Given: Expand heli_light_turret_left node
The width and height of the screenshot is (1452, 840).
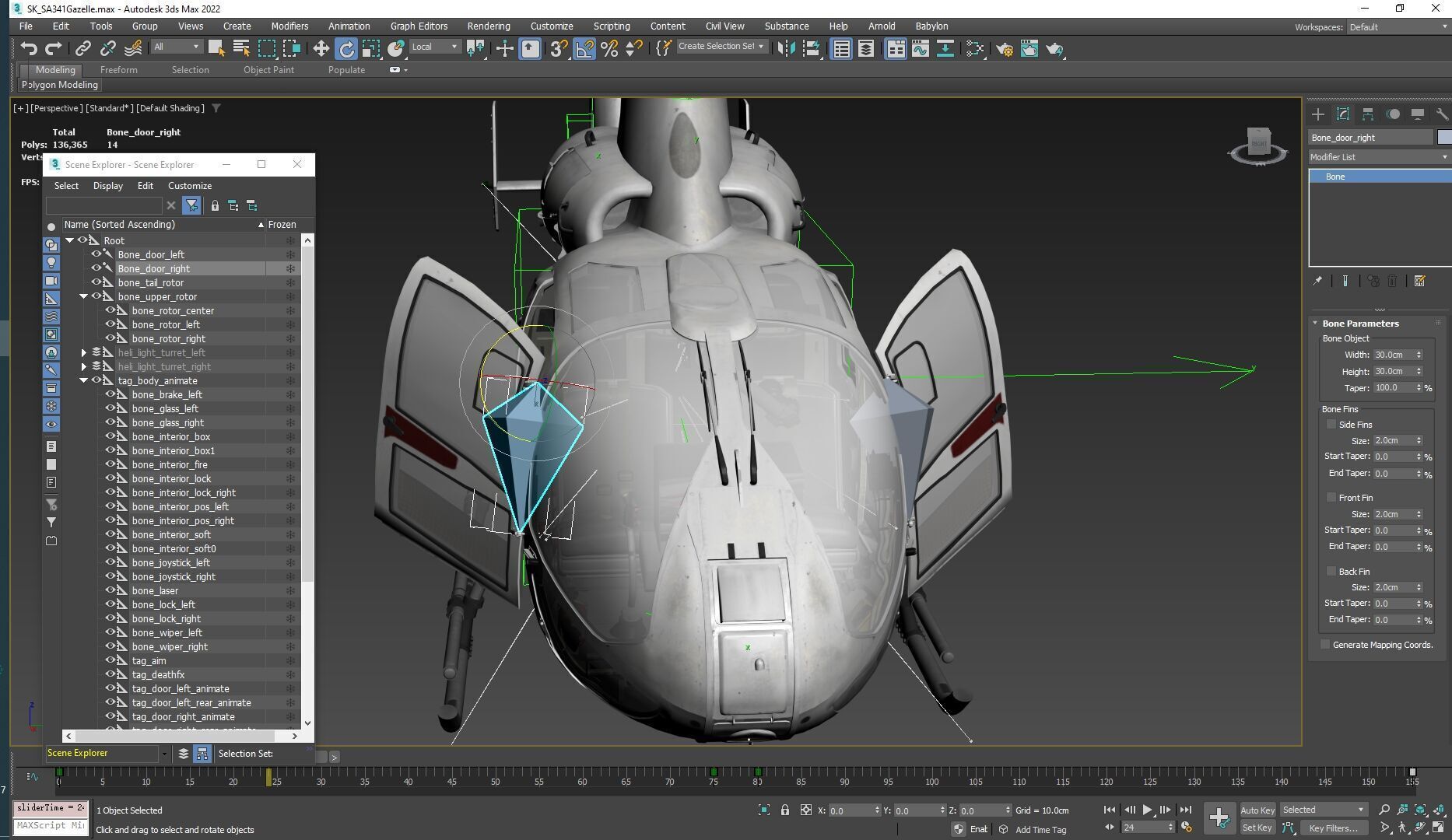Looking at the screenshot, I should point(84,352).
